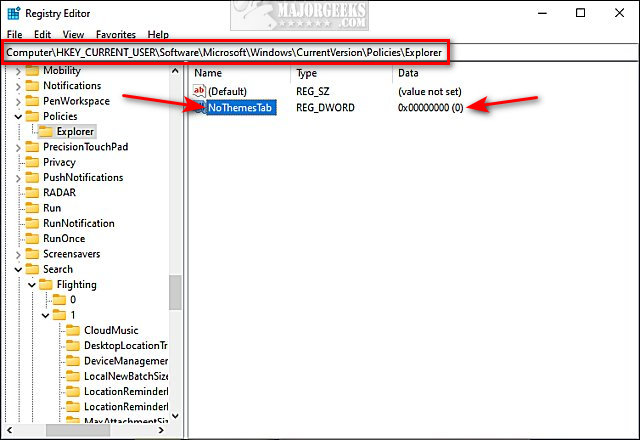Click the tree scroll left arrow
This screenshot has width=640, height=440.
click(10, 430)
